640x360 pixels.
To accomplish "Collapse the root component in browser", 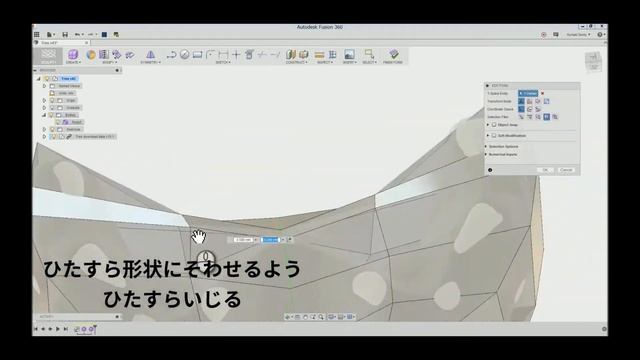I will click(x=39, y=78).
